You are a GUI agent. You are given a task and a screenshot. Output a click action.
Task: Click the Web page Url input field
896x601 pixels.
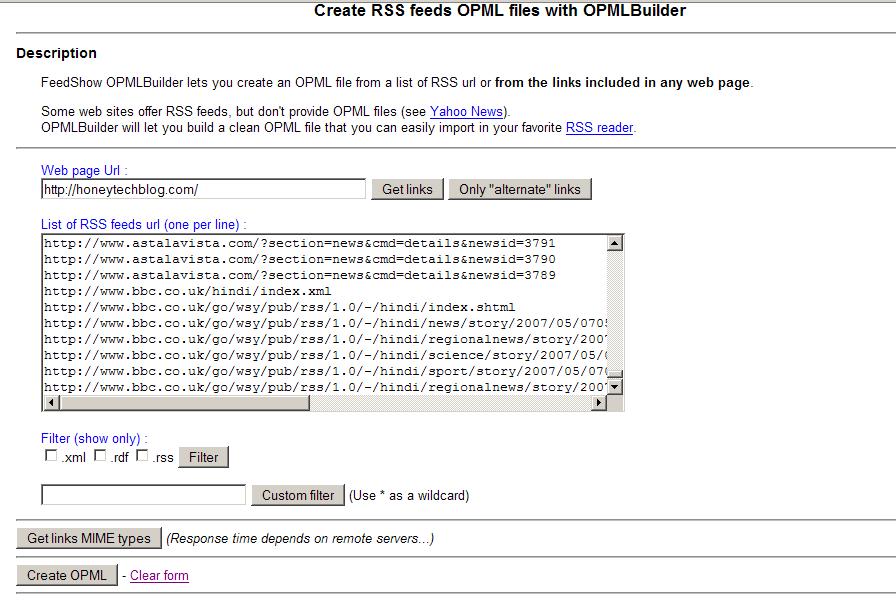[x=203, y=189]
